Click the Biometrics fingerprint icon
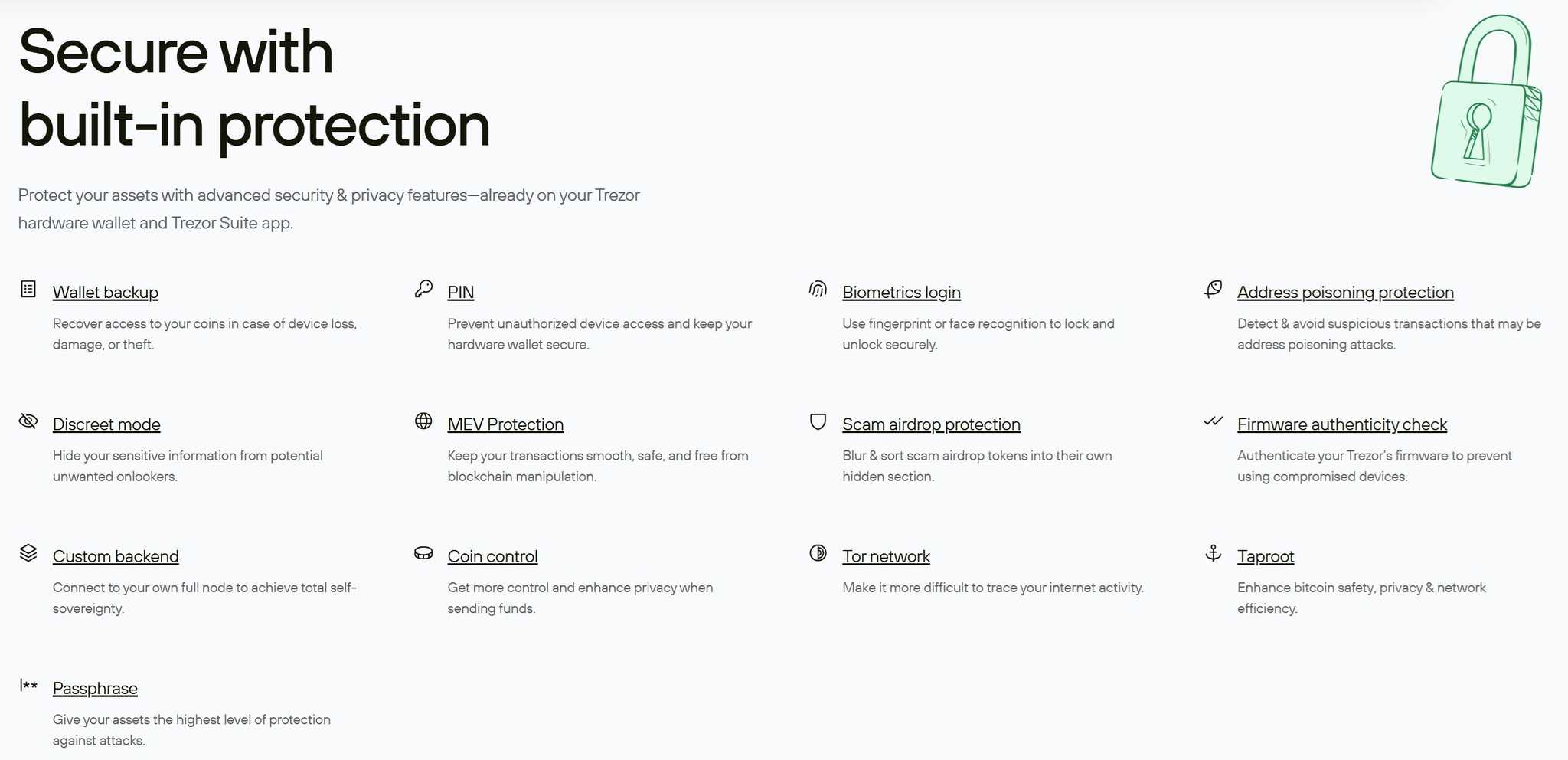1568x760 pixels. pyautogui.click(x=818, y=289)
